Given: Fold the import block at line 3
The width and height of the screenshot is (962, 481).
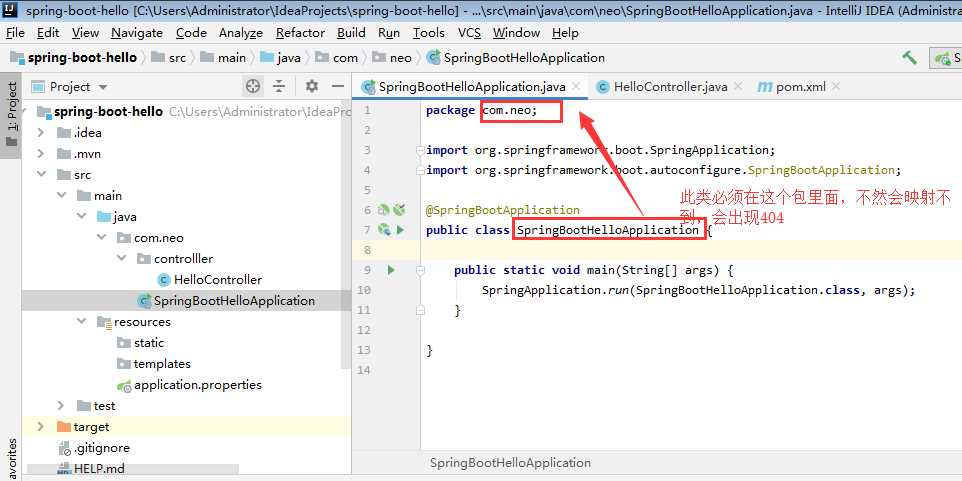Looking at the screenshot, I should pos(420,150).
